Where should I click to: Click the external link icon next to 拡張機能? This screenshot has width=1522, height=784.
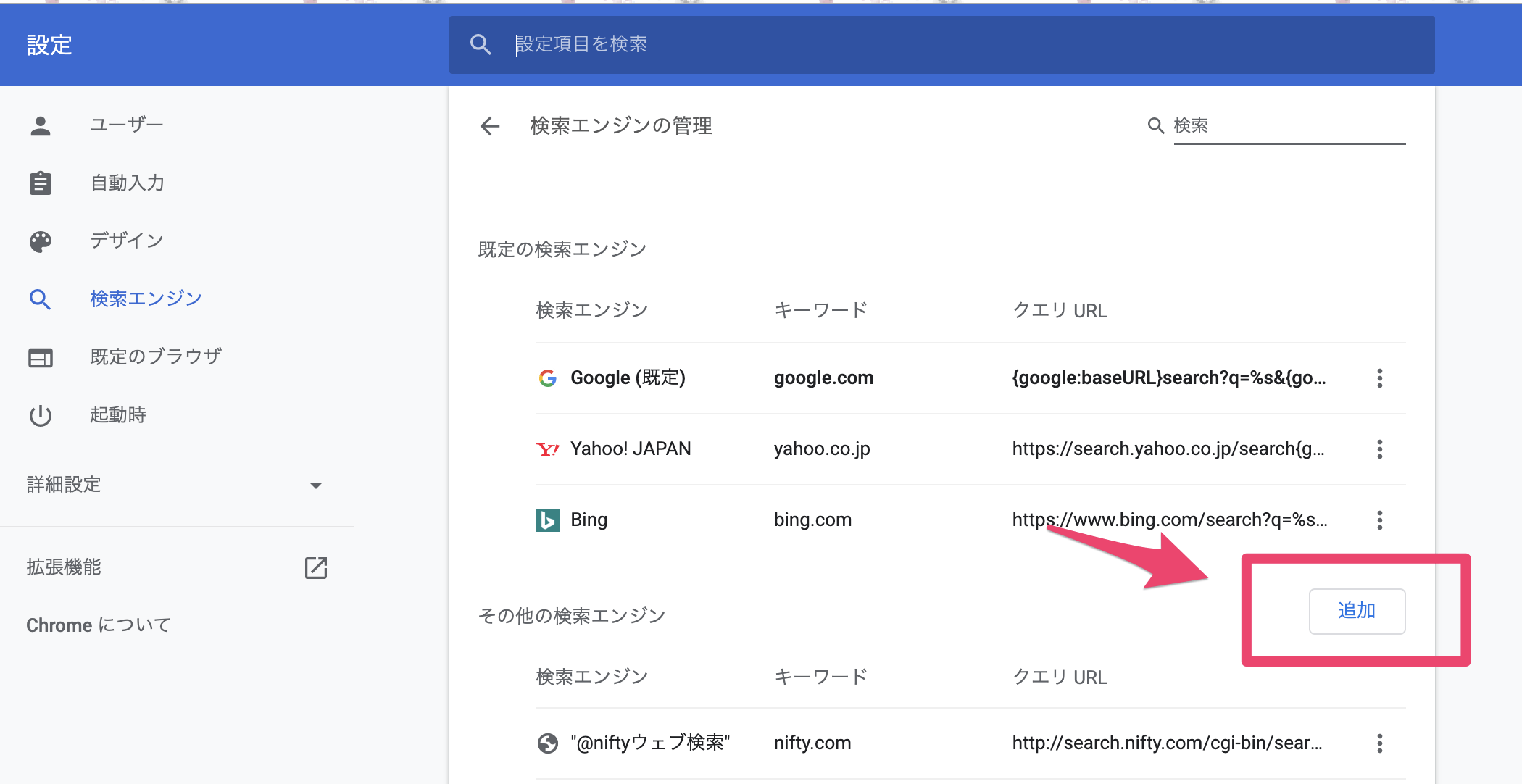(316, 567)
